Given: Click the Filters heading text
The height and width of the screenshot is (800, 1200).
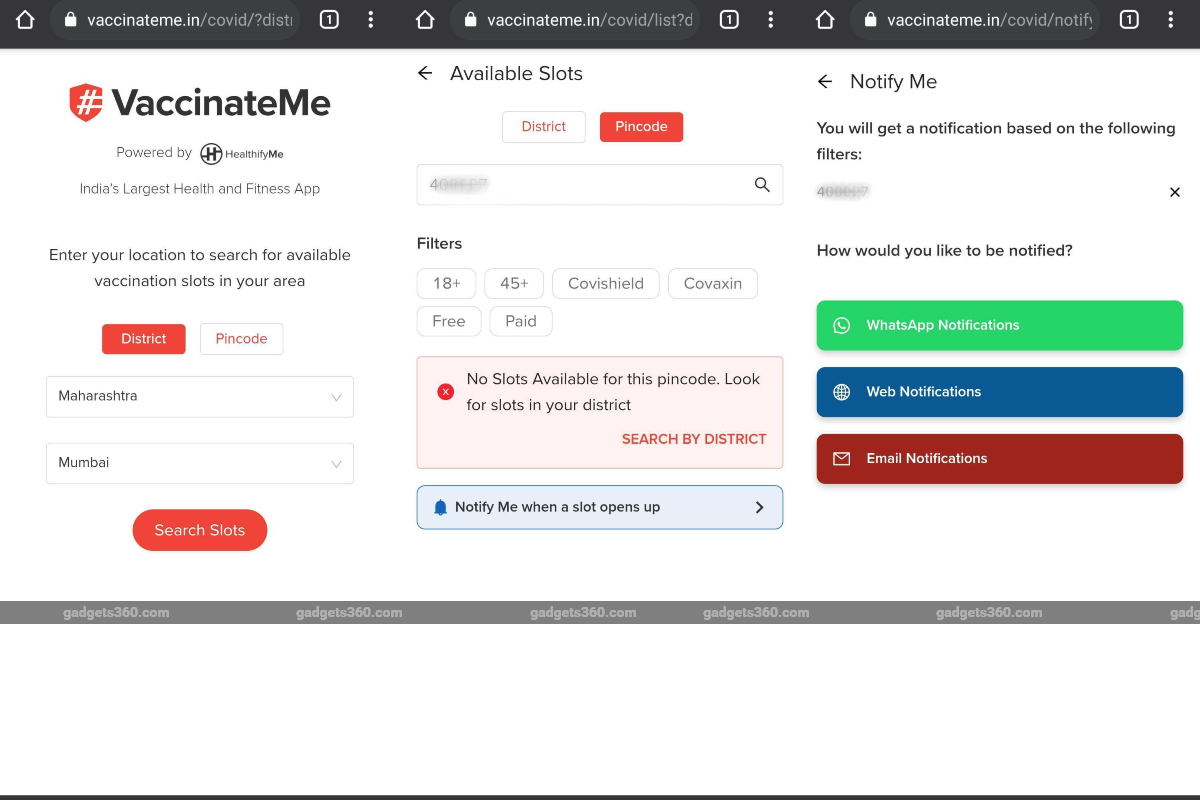Looking at the screenshot, I should pos(440,244).
